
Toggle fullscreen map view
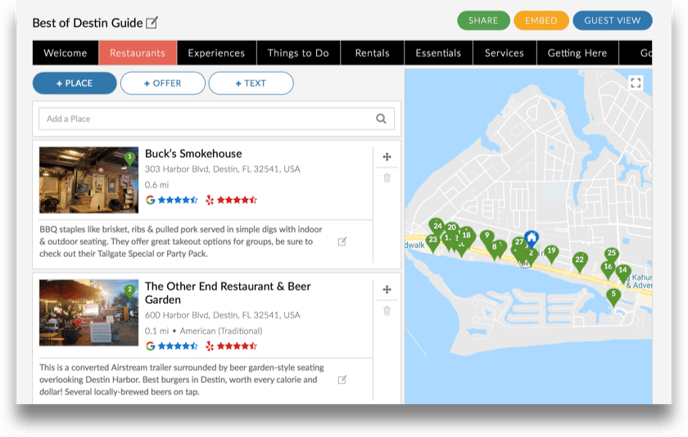(636, 83)
